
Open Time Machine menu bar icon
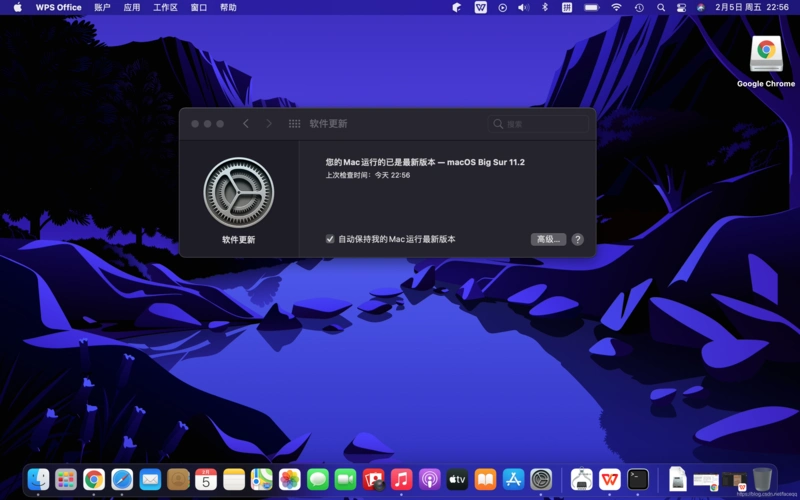click(x=639, y=7)
